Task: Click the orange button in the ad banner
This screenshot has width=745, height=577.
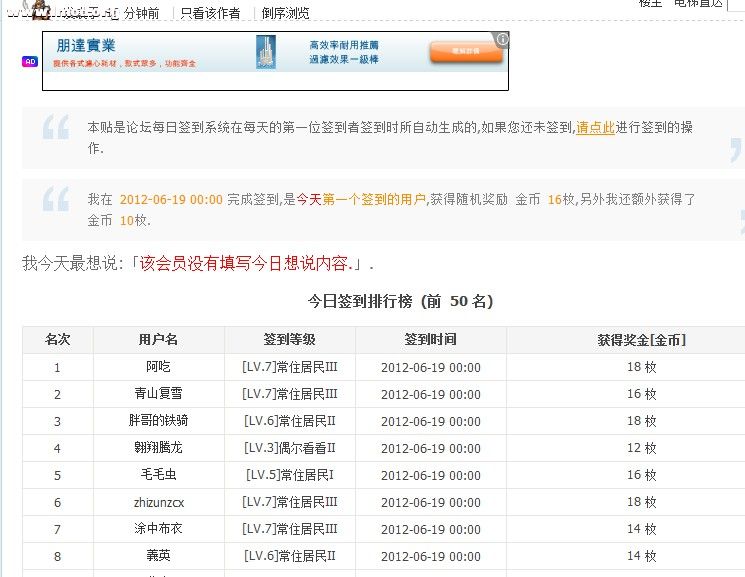Action: 466,52
